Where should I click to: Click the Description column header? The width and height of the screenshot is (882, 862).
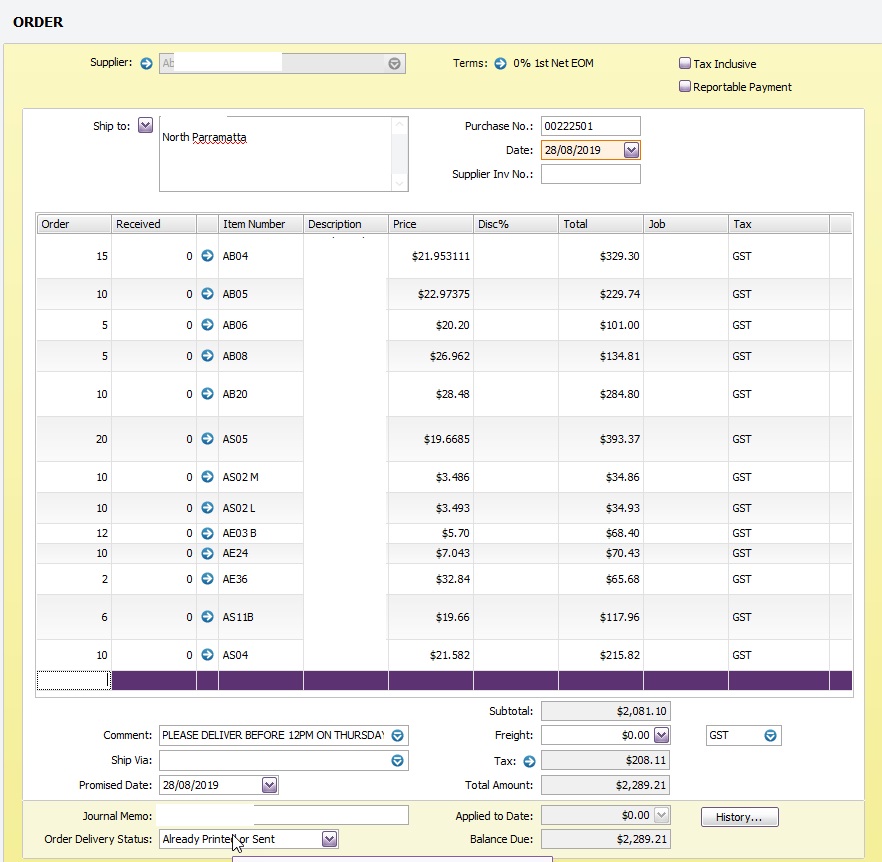point(345,224)
